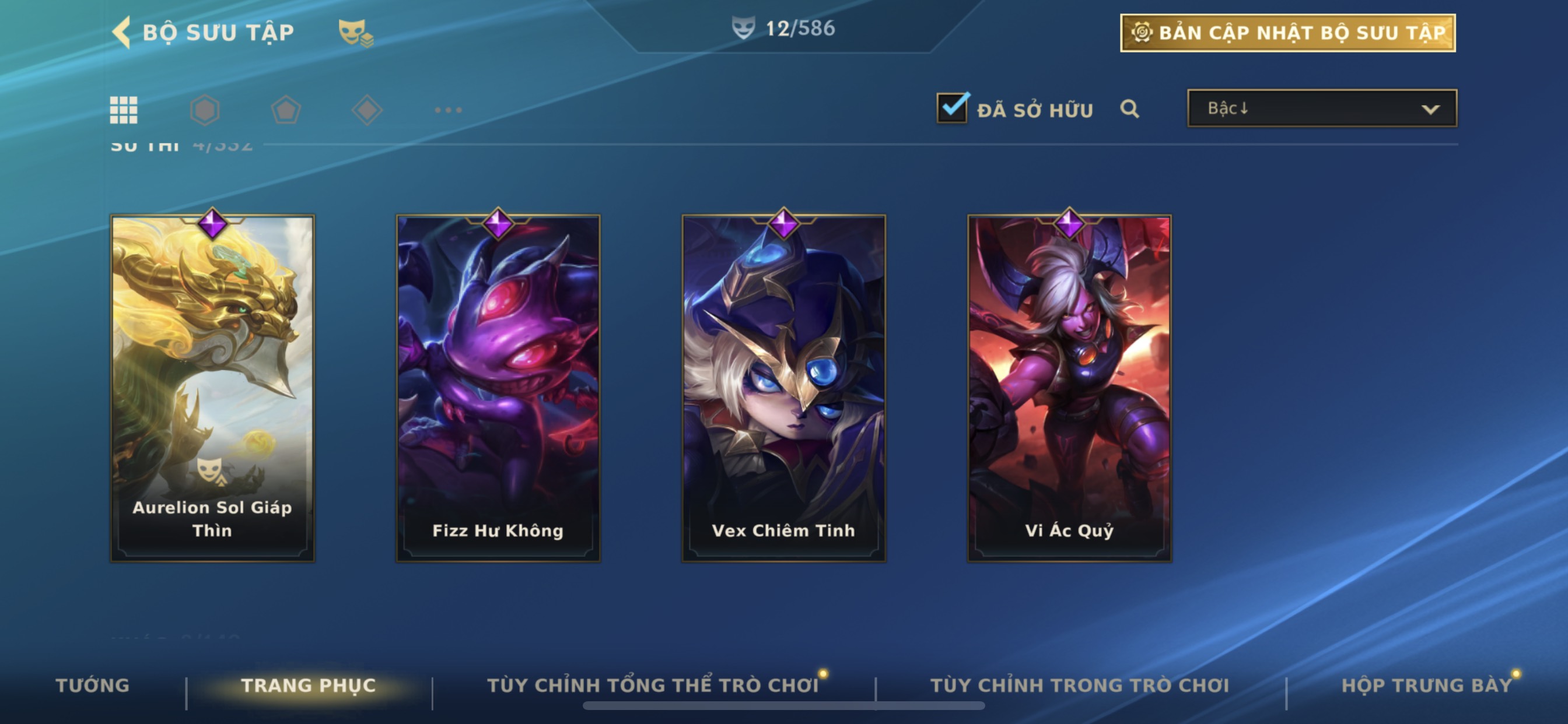Go back using the Bộ Sưu Tập arrow

pyautogui.click(x=122, y=31)
